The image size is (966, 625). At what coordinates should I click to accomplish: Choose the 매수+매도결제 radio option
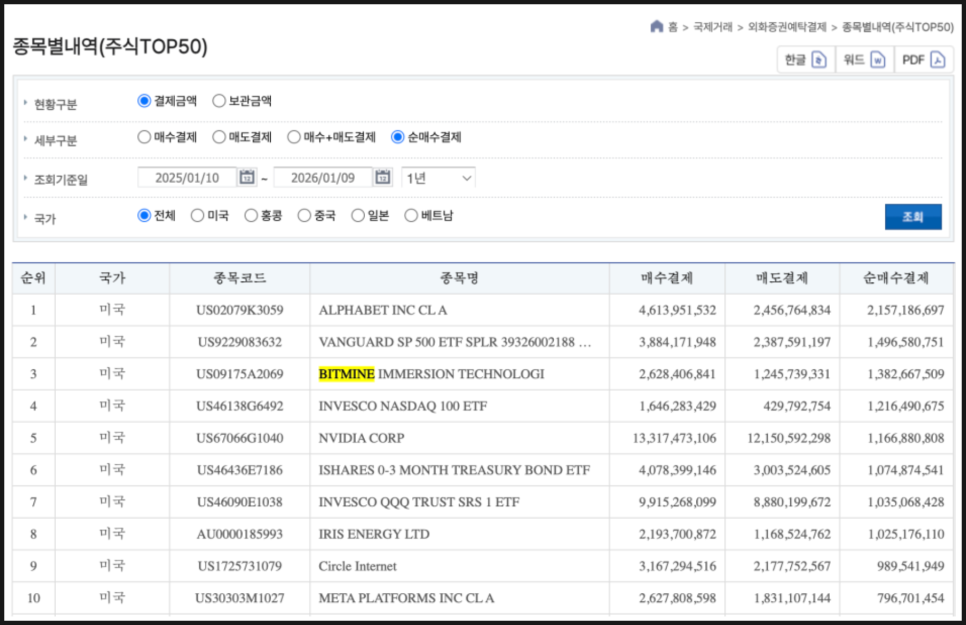tap(294, 137)
